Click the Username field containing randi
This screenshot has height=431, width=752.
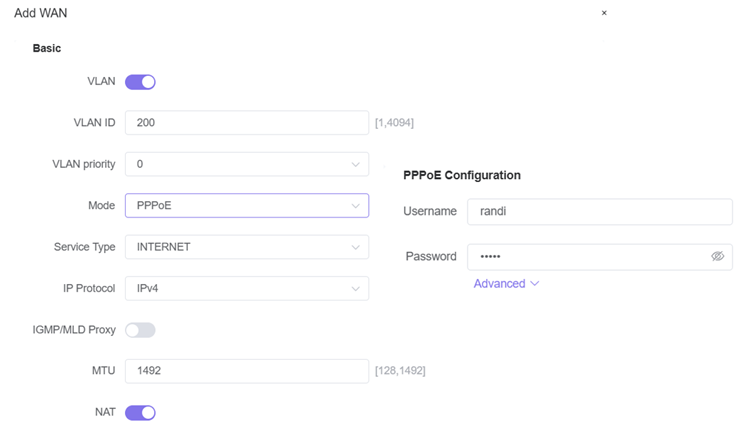600,212
